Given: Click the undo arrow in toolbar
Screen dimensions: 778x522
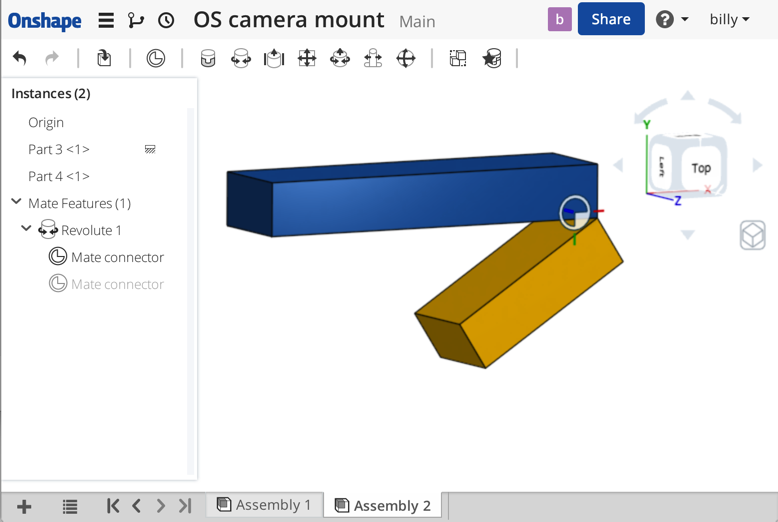Looking at the screenshot, I should 19,59.
